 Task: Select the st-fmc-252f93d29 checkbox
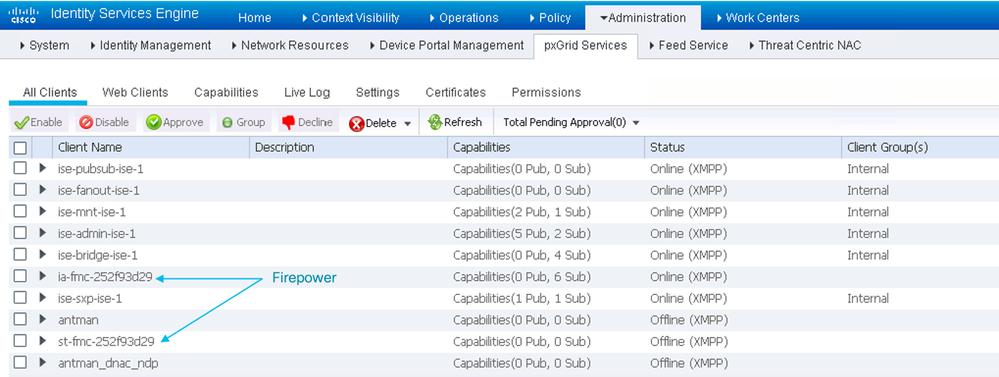click(x=20, y=341)
